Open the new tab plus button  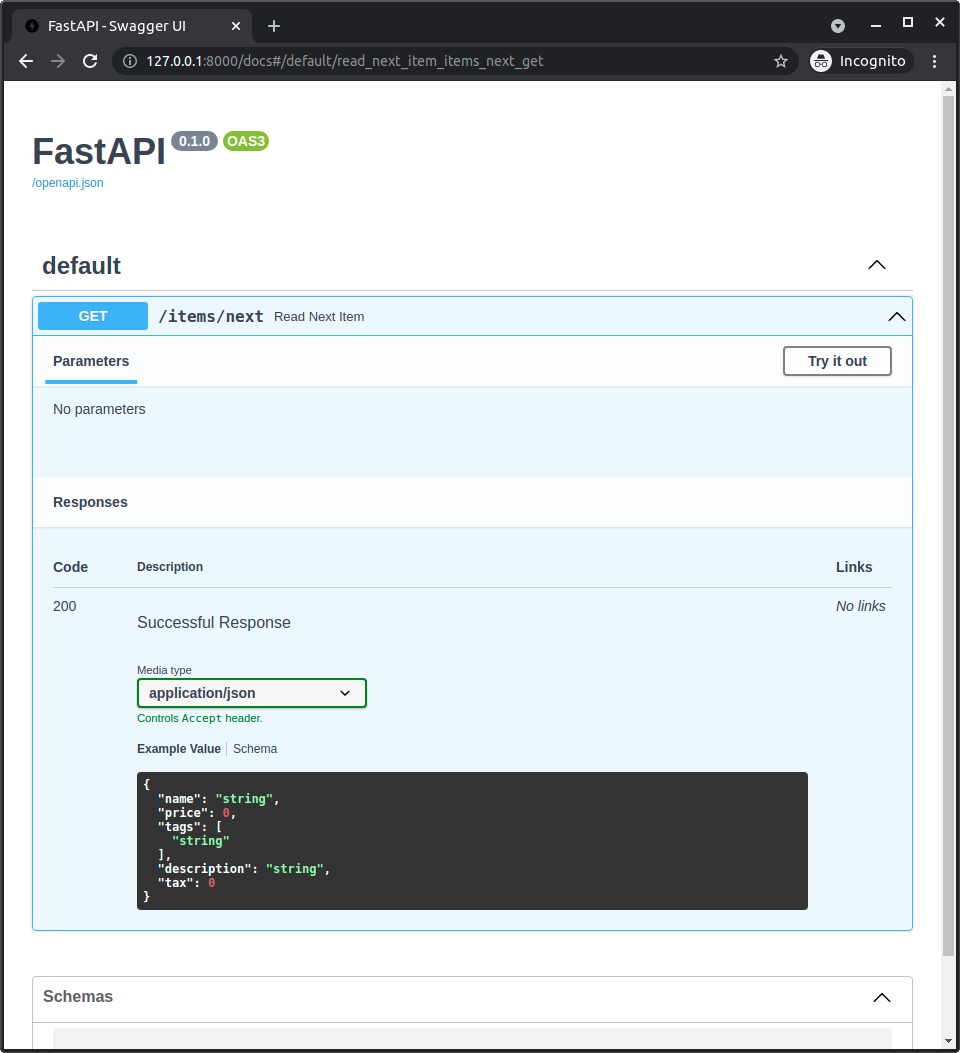point(274,26)
